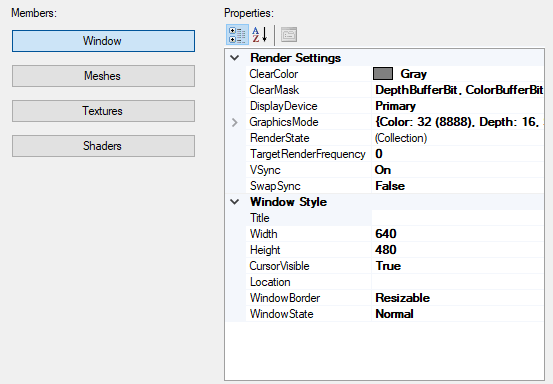Edit the Height value 480
This screenshot has height=384, width=553.
point(386,250)
